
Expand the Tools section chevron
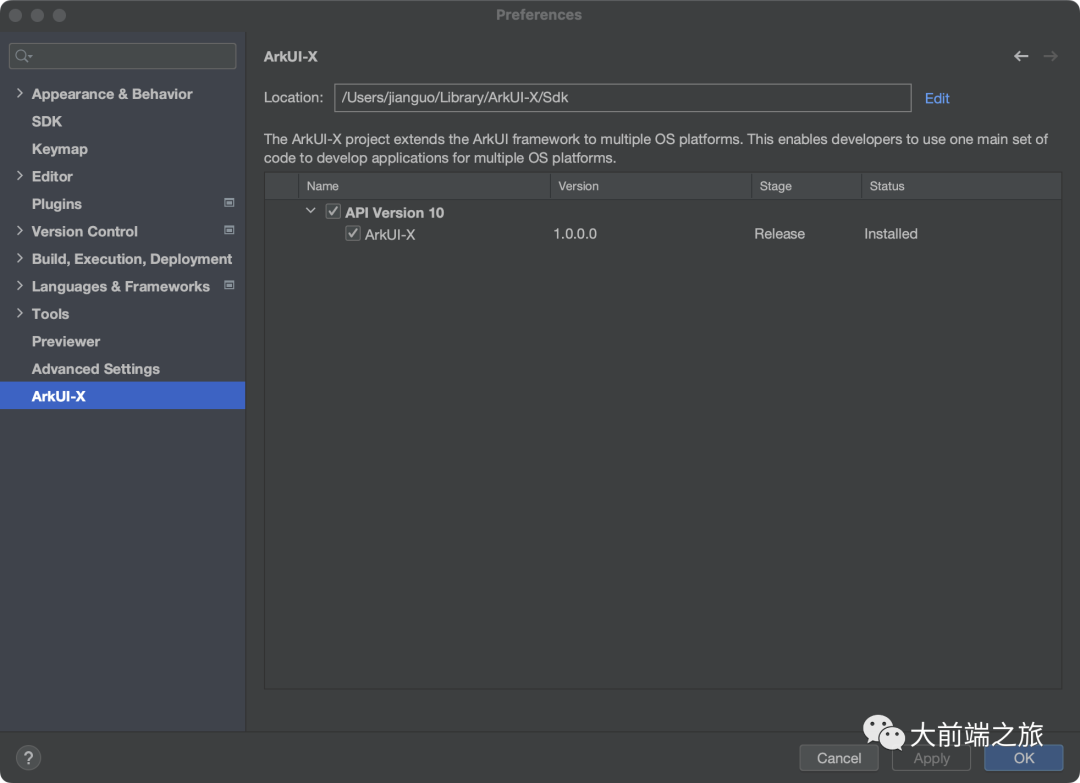(x=19, y=313)
